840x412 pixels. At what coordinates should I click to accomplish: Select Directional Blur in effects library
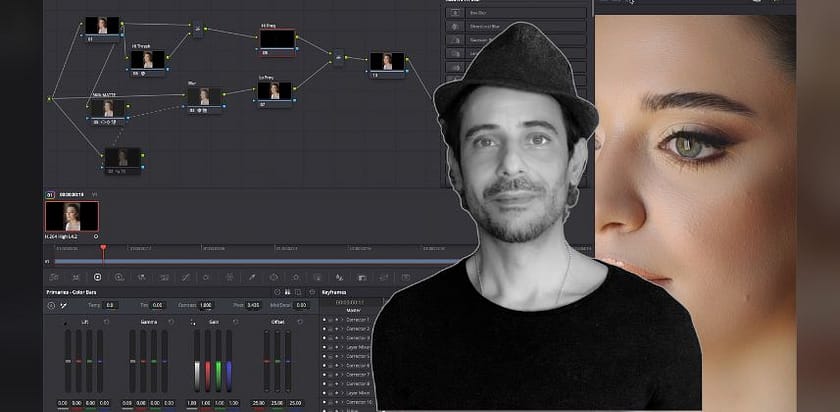click(x=516, y=26)
